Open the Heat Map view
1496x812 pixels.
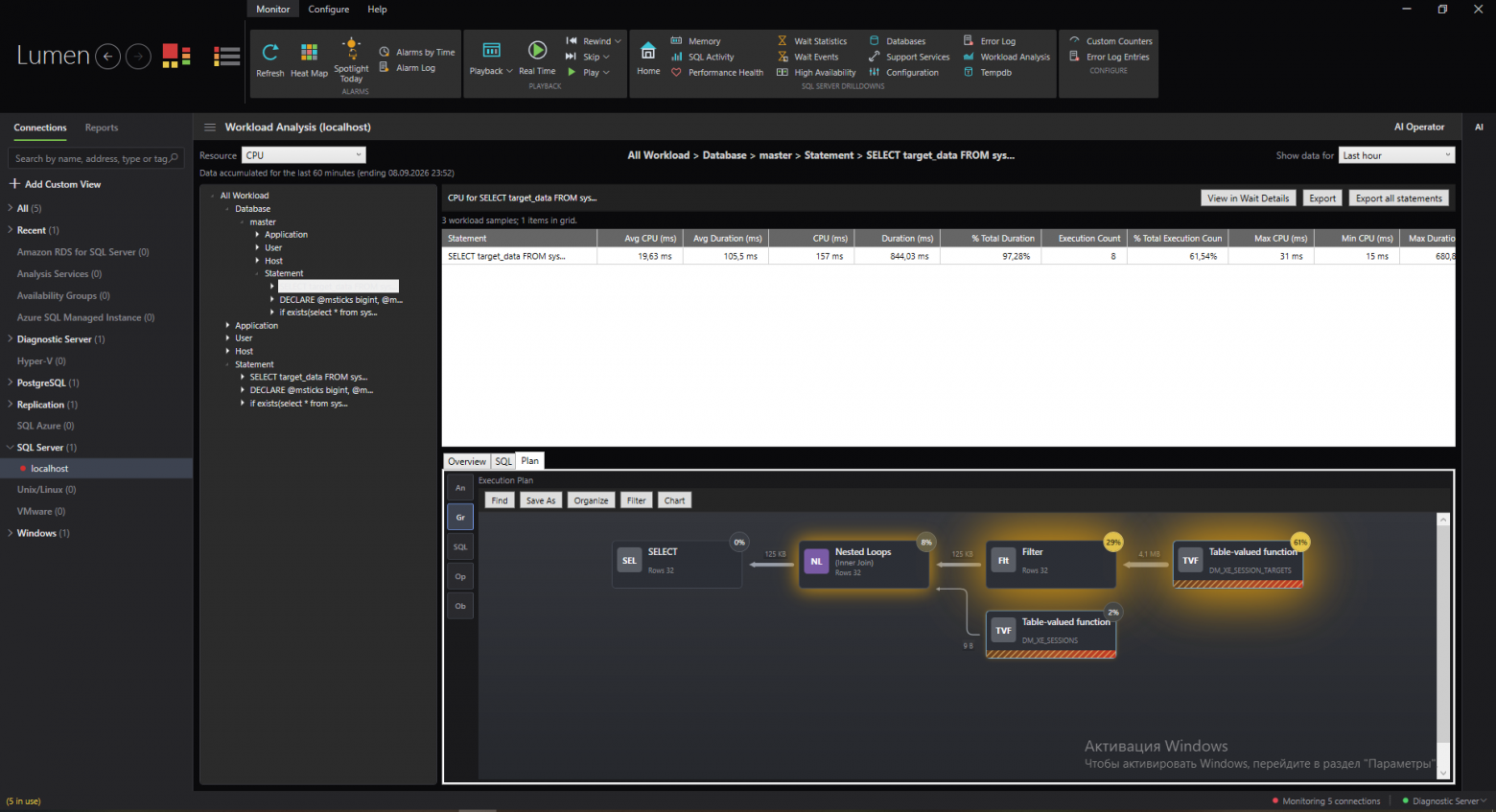[x=309, y=59]
